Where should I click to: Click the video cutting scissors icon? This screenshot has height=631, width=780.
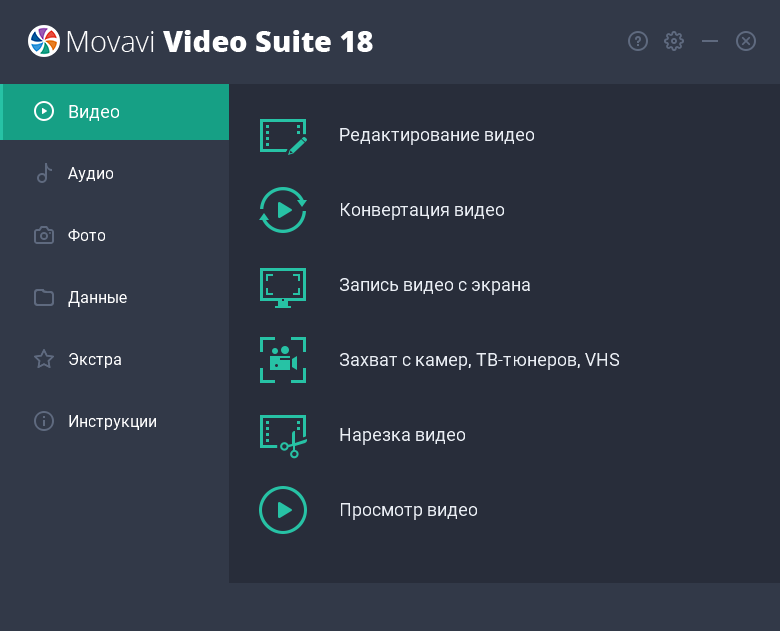point(284,436)
